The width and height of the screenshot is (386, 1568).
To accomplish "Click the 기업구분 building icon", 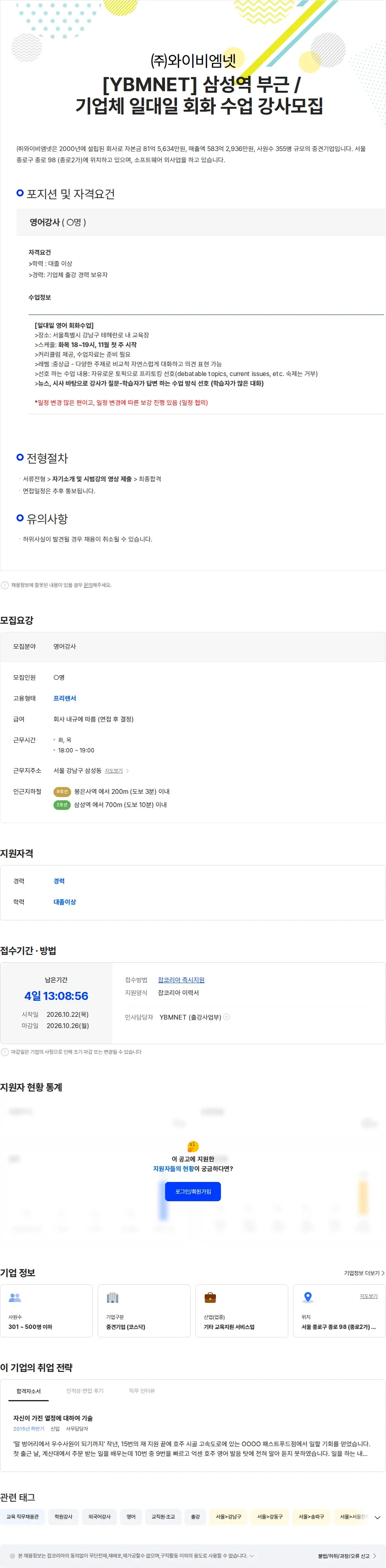I will pos(113,1298).
